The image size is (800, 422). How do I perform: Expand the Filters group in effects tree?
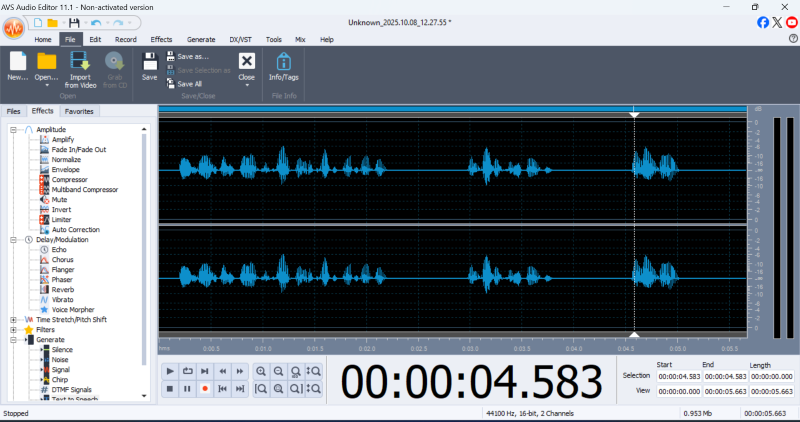click(x=13, y=329)
